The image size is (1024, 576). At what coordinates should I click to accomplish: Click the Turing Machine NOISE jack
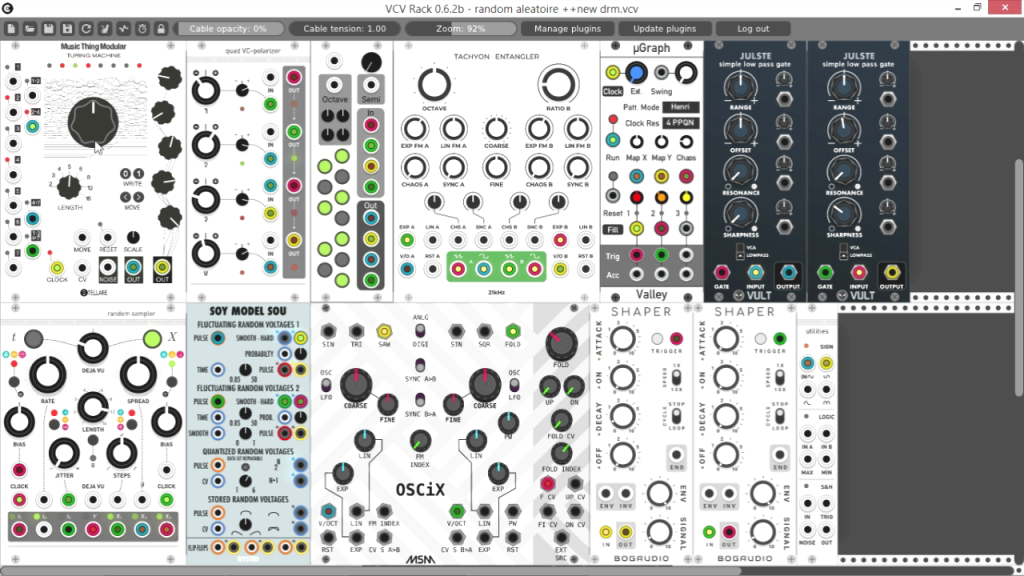[108, 268]
